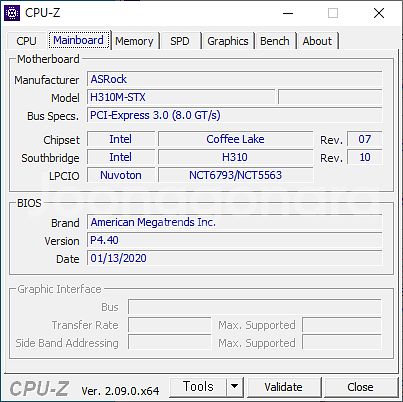The height and width of the screenshot is (402, 403).
Task: Click the Model field showing H310M-STX
Action: point(181,97)
